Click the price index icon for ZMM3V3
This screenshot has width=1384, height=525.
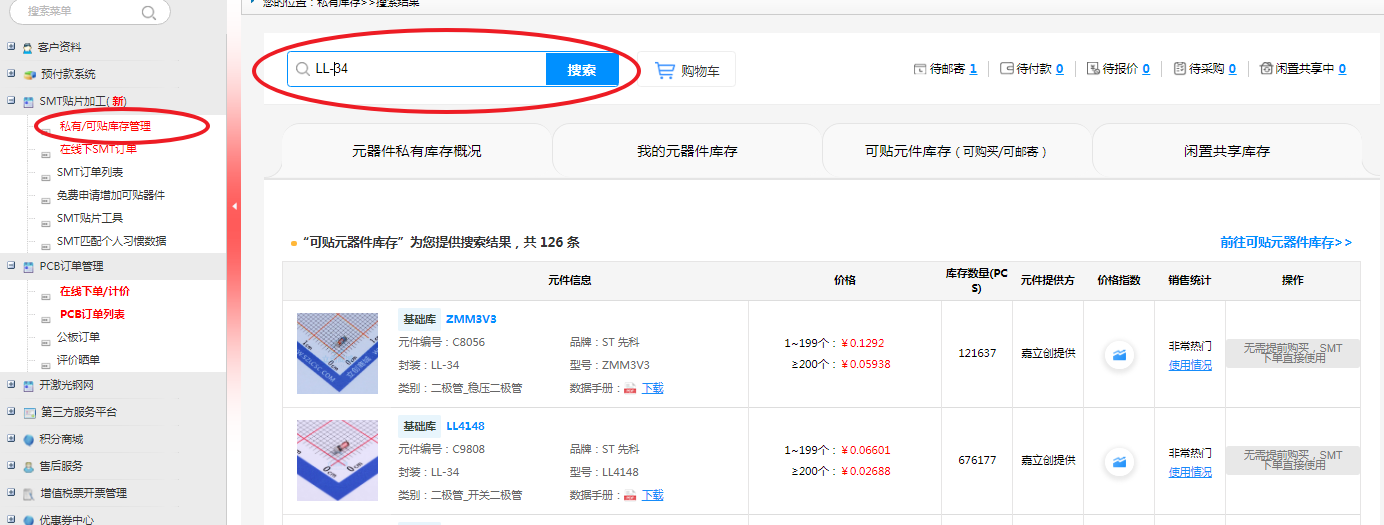tap(1119, 354)
